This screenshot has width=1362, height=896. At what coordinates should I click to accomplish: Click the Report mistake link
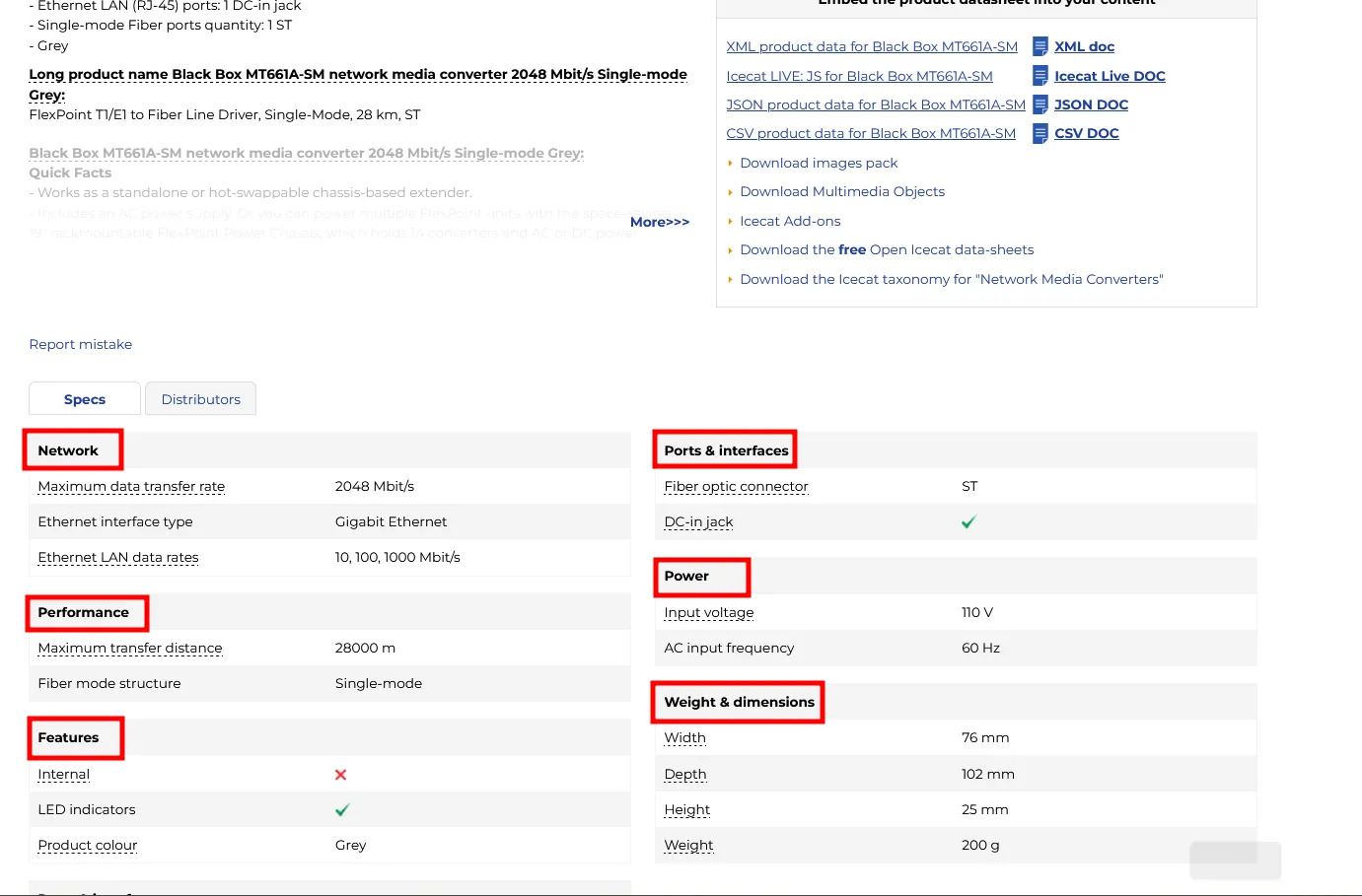81,344
